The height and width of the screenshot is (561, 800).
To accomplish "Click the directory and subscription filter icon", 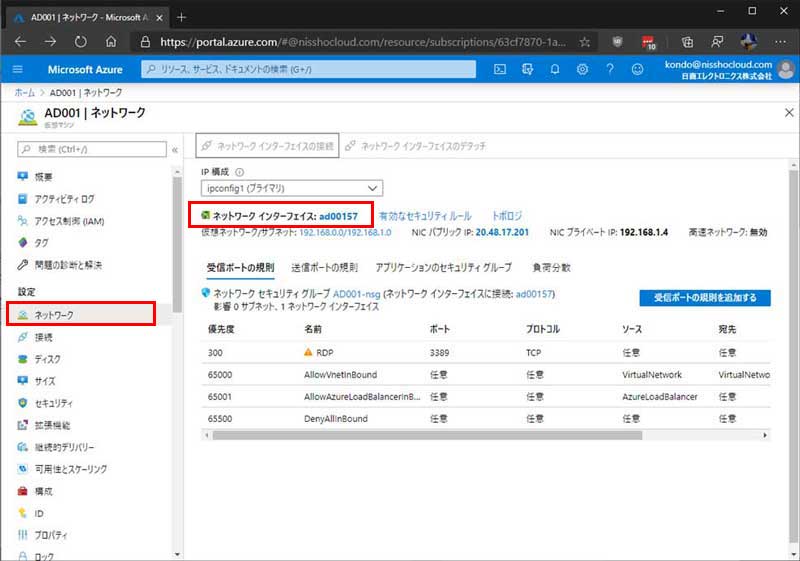I will click(527, 69).
